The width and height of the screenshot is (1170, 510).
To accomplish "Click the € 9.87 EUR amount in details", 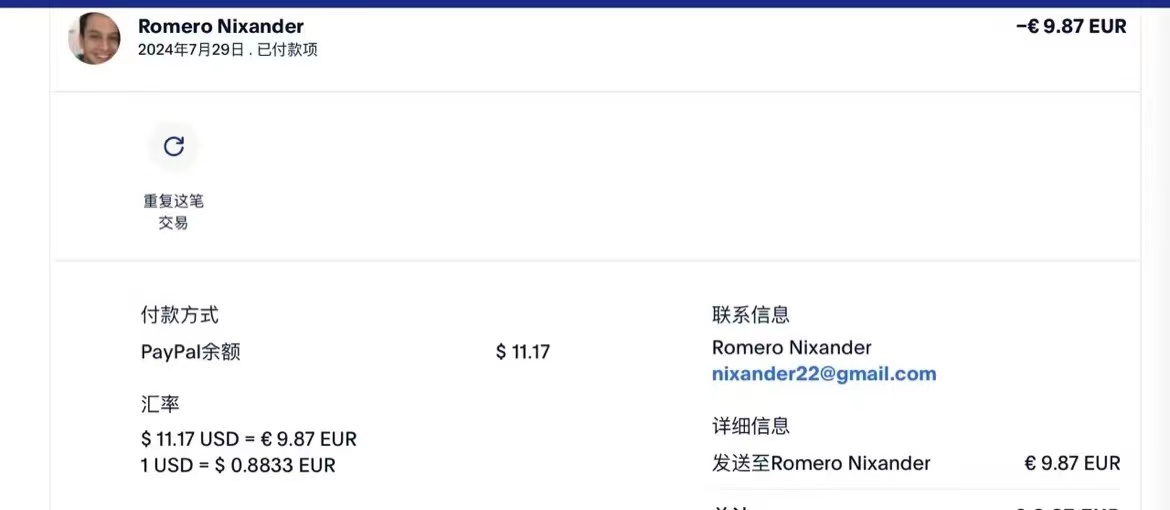I will click(1072, 463).
